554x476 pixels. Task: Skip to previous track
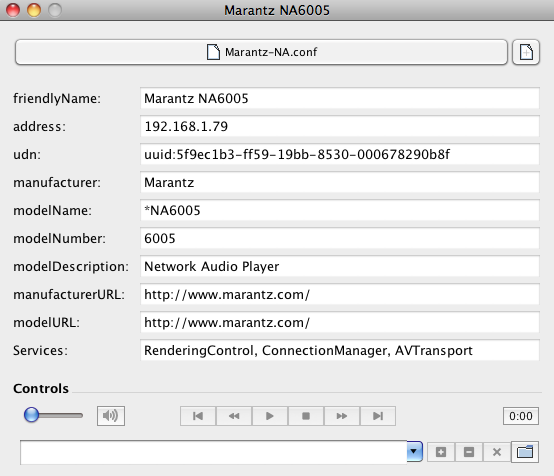[x=198, y=416]
